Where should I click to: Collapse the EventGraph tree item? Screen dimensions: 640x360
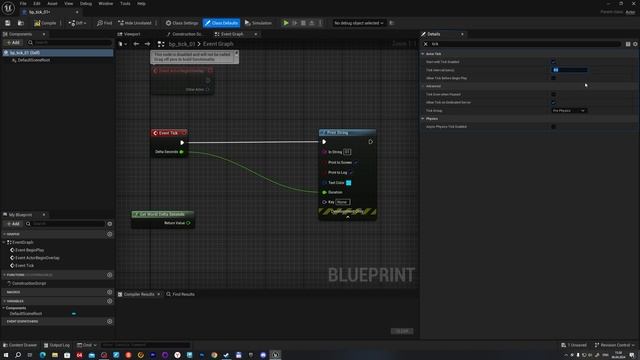click(4, 242)
